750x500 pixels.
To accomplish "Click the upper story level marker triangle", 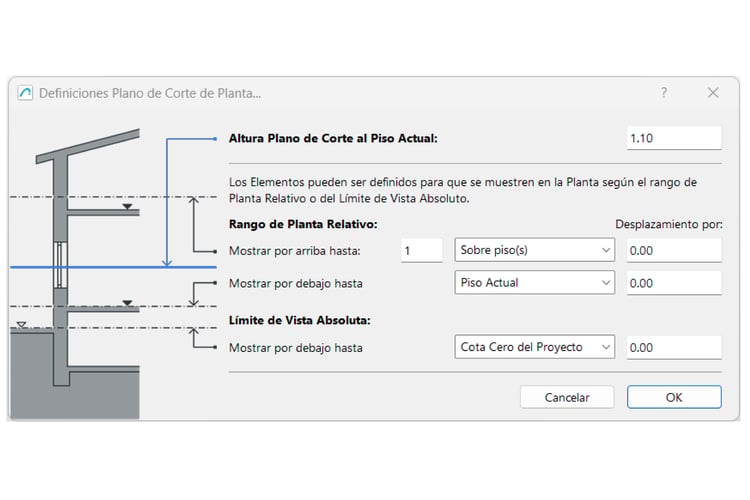I will 127,207.
